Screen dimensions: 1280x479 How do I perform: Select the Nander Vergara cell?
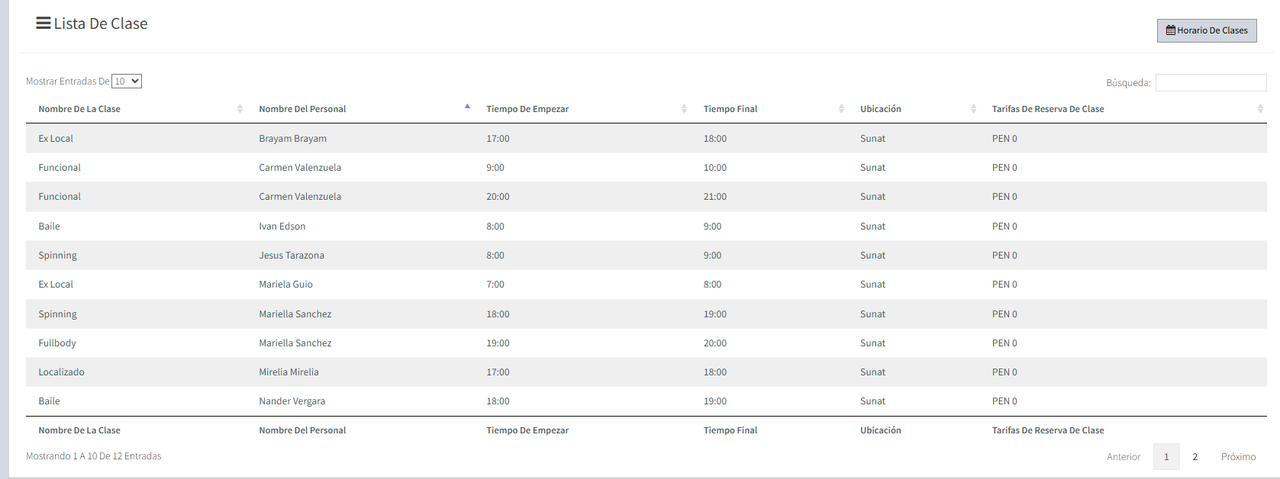coord(291,401)
